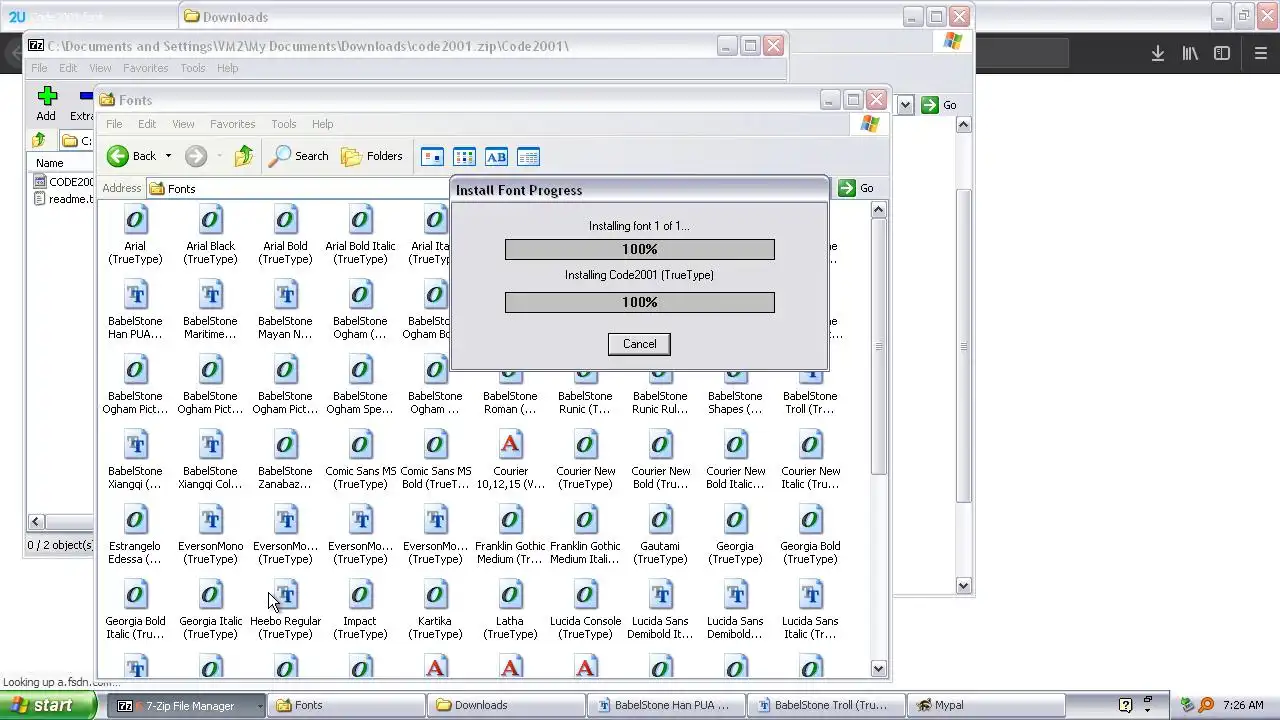Click the Go button in Downloads window

(939, 105)
